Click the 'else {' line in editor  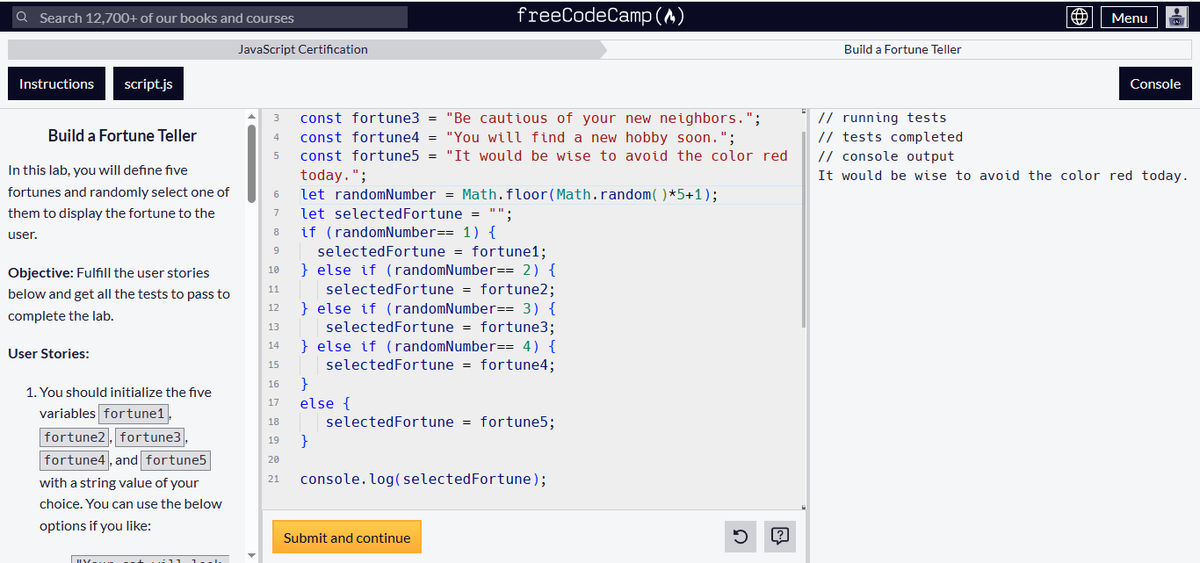(x=325, y=403)
